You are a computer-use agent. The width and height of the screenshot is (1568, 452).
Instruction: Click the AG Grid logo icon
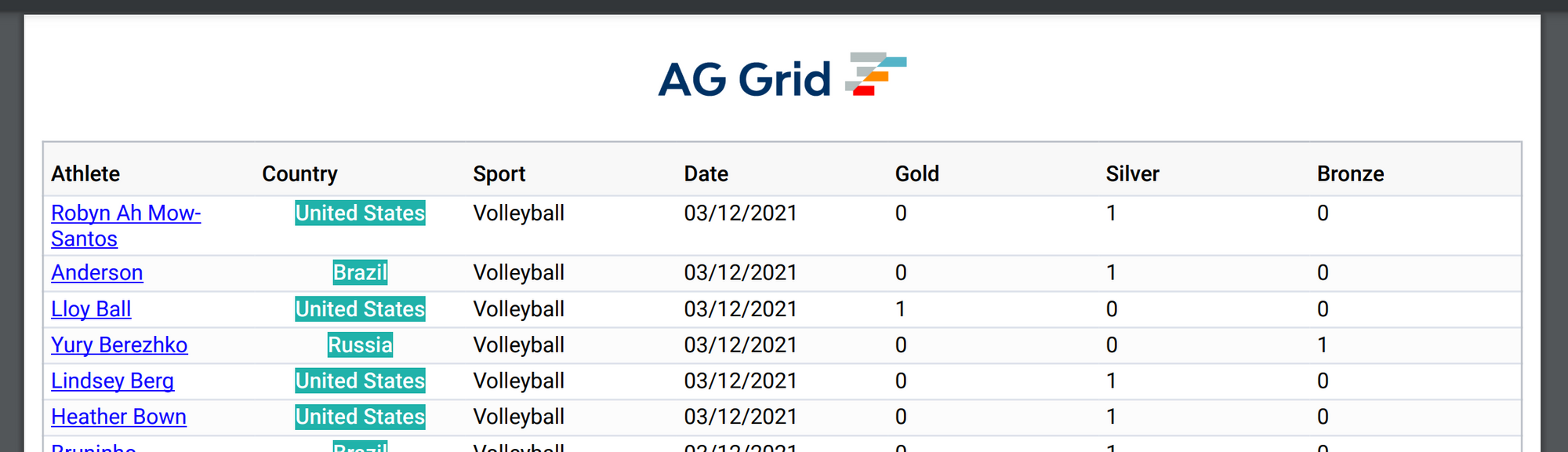coord(876,74)
